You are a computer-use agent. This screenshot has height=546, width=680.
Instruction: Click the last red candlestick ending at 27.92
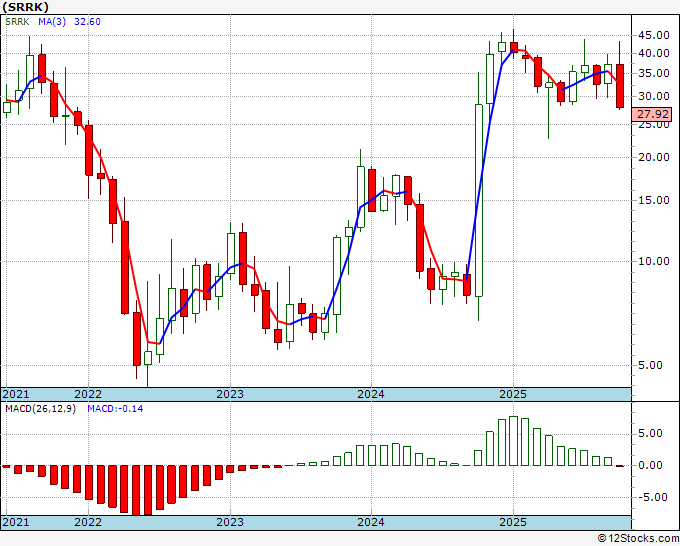pos(620,86)
